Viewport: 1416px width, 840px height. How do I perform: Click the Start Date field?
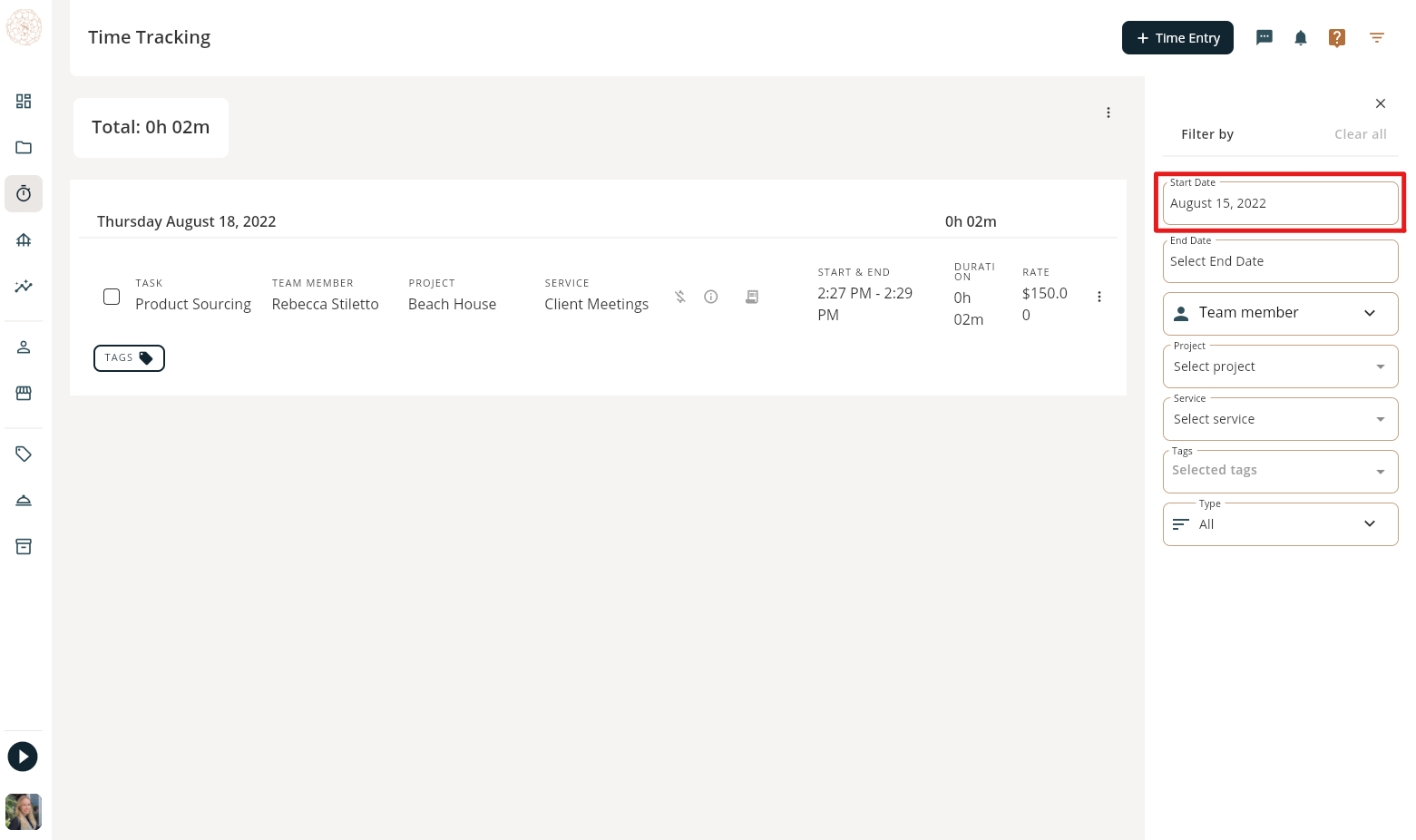point(1280,203)
